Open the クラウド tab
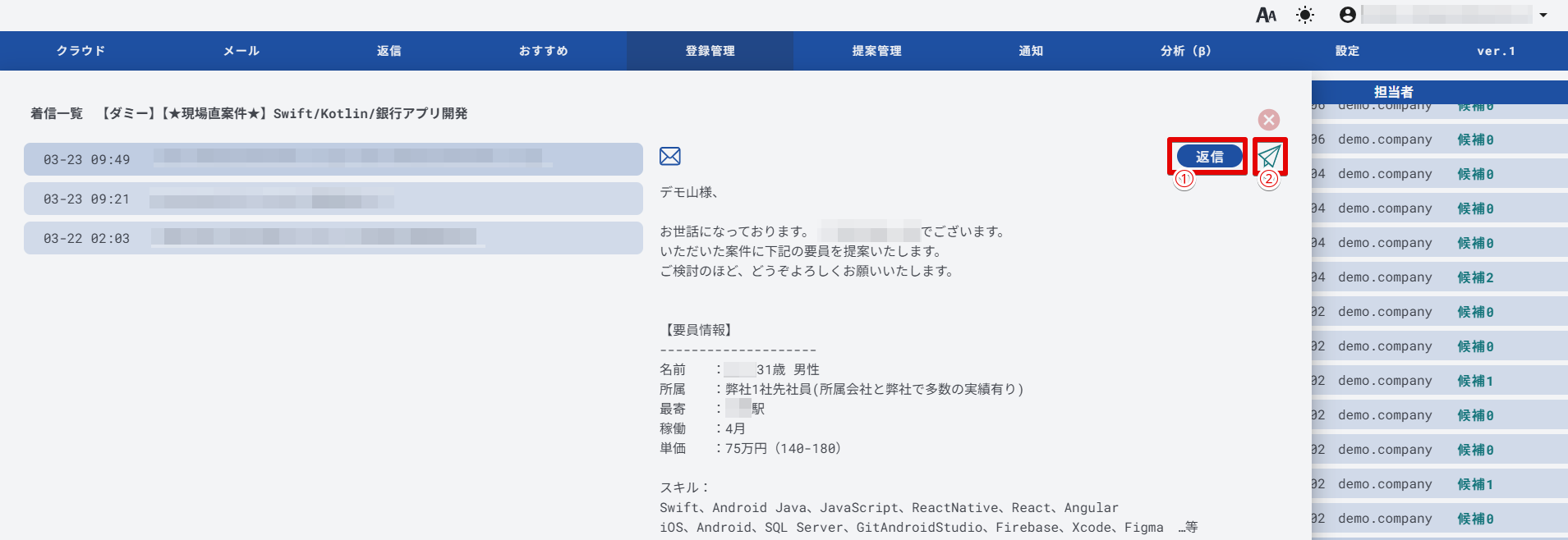The height and width of the screenshot is (540, 1568). [80, 51]
